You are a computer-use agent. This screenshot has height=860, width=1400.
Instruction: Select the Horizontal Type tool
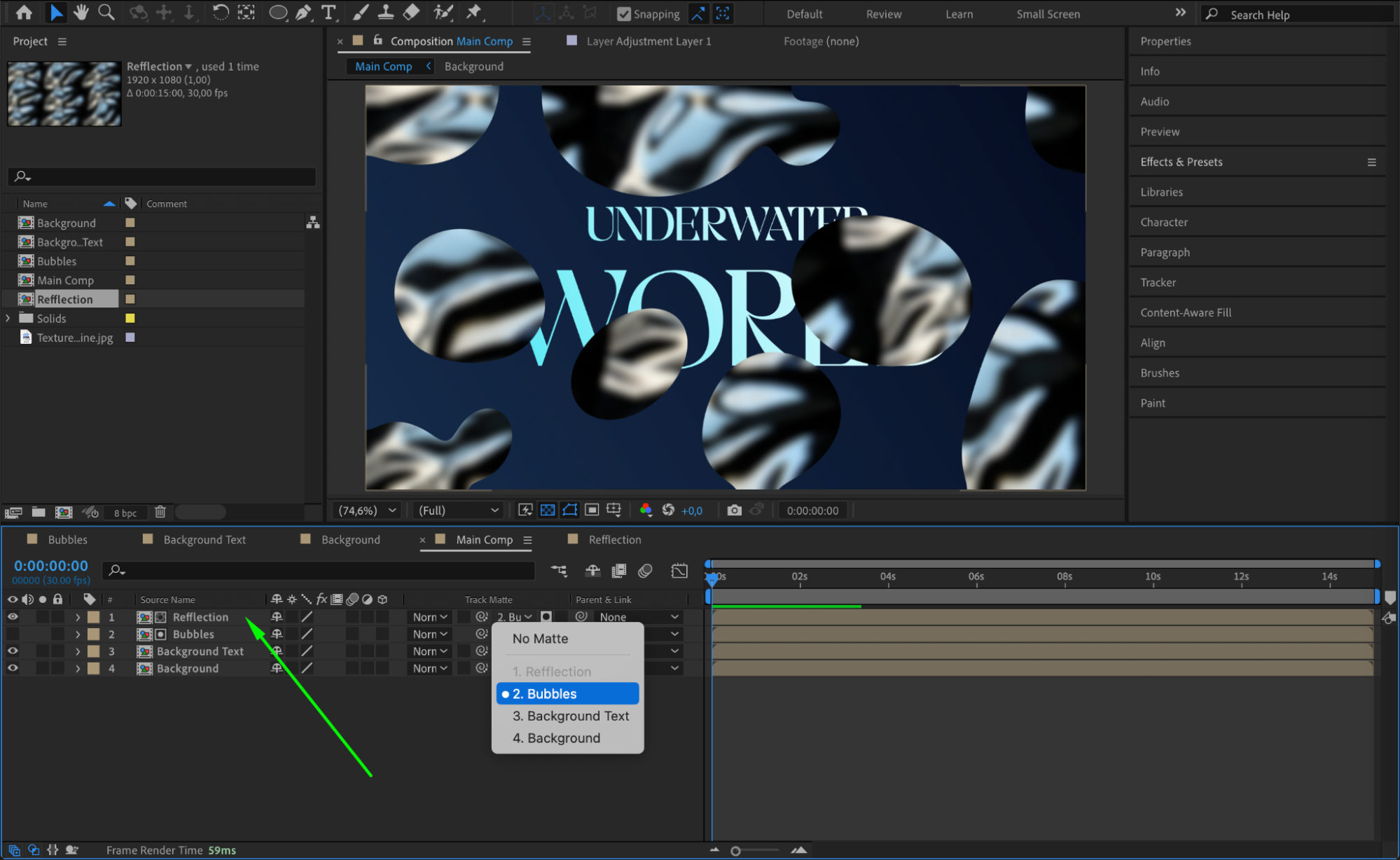coord(328,12)
